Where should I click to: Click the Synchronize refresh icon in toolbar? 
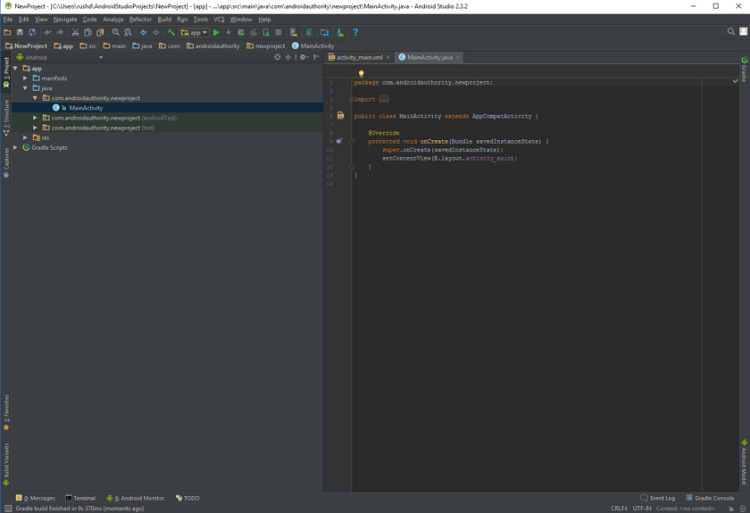[32, 32]
